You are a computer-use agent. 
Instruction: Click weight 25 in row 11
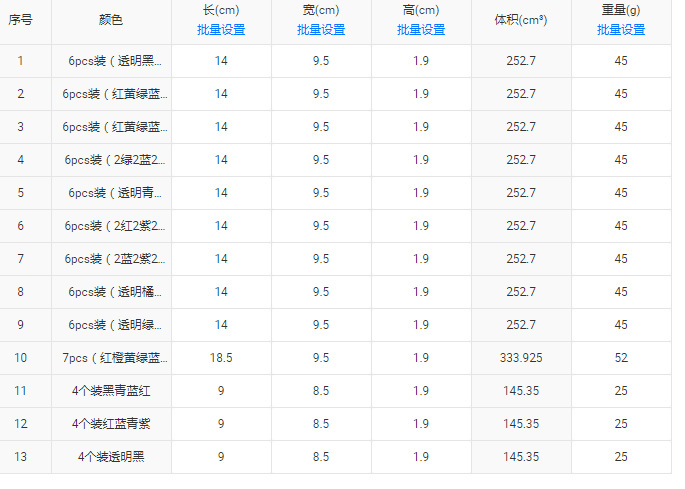(x=621, y=391)
